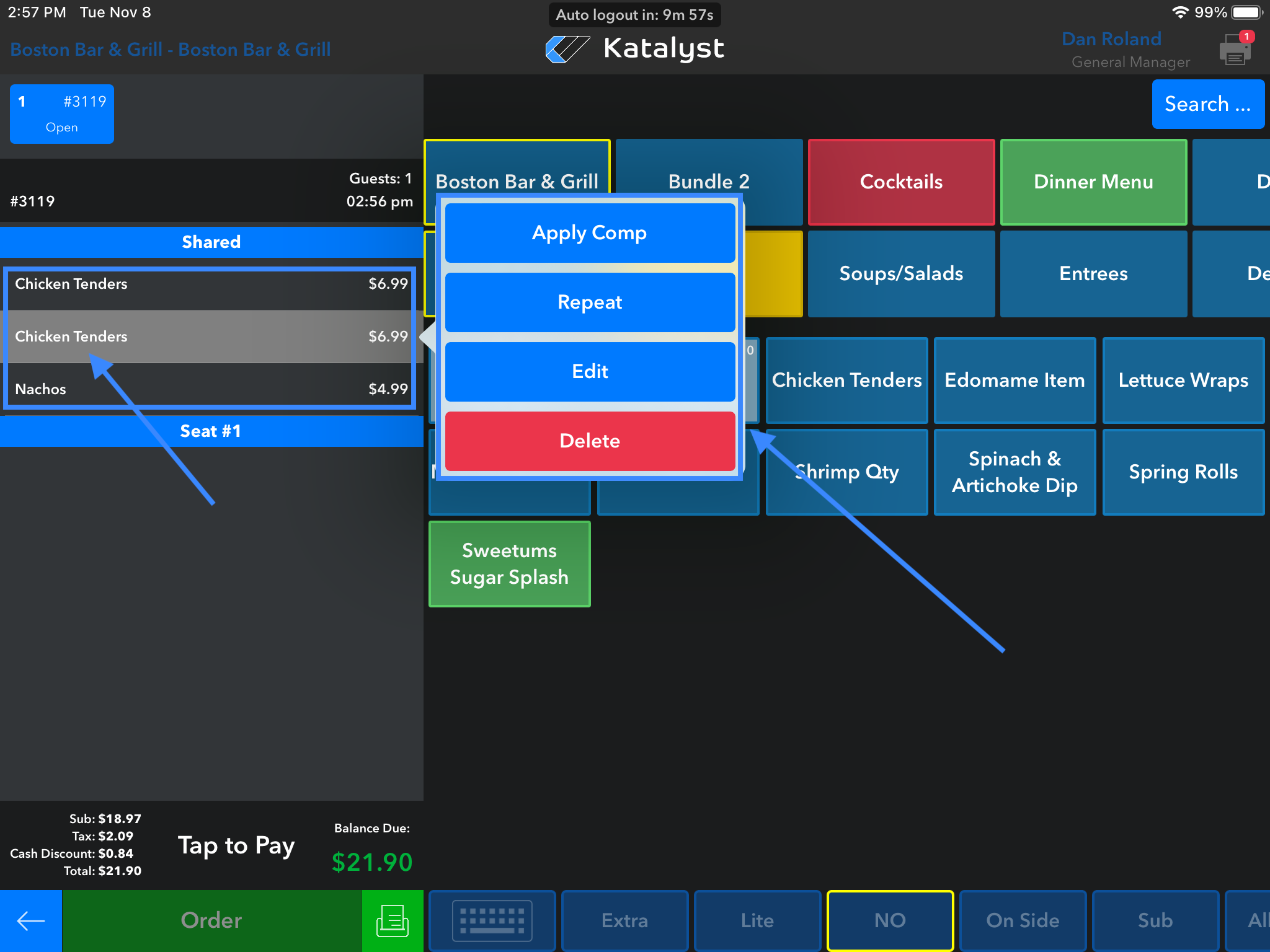Image resolution: width=1270 pixels, height=952 pixels.
Task: Select the Nachos order line
Action: 211,389
